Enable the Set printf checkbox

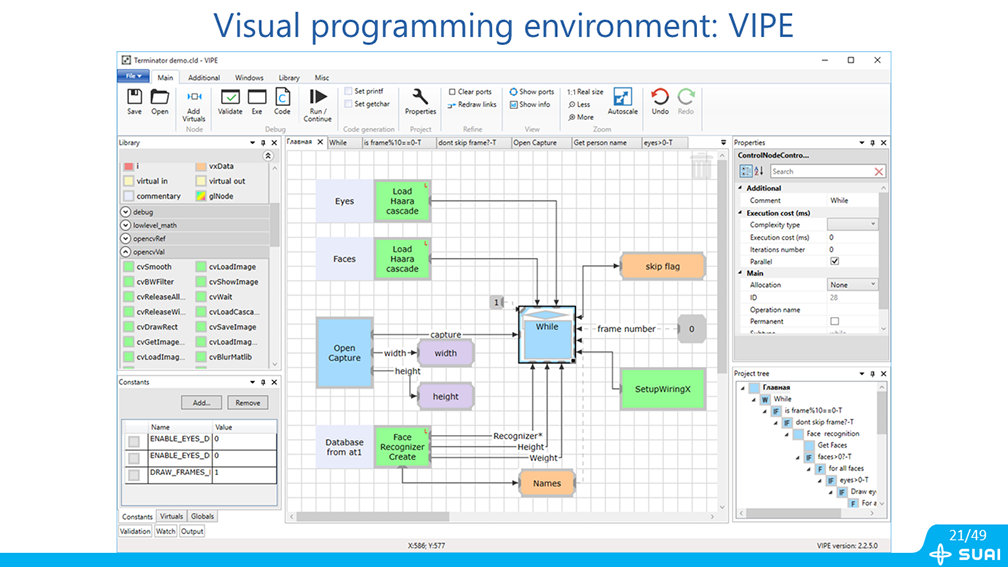pos(348,91)
